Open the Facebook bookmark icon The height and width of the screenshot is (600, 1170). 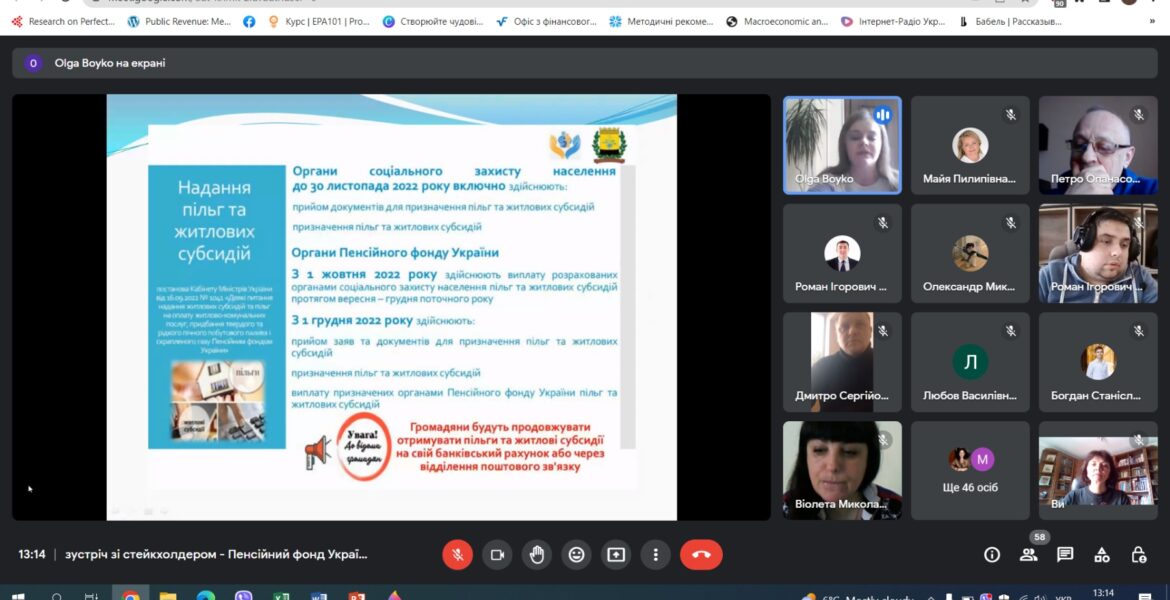[x=249, y=22]
